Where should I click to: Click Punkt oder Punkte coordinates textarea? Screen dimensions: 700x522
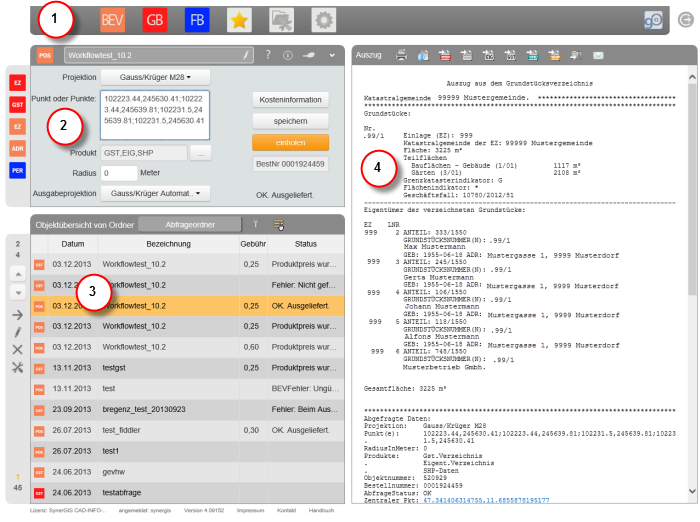pos(155,115)
